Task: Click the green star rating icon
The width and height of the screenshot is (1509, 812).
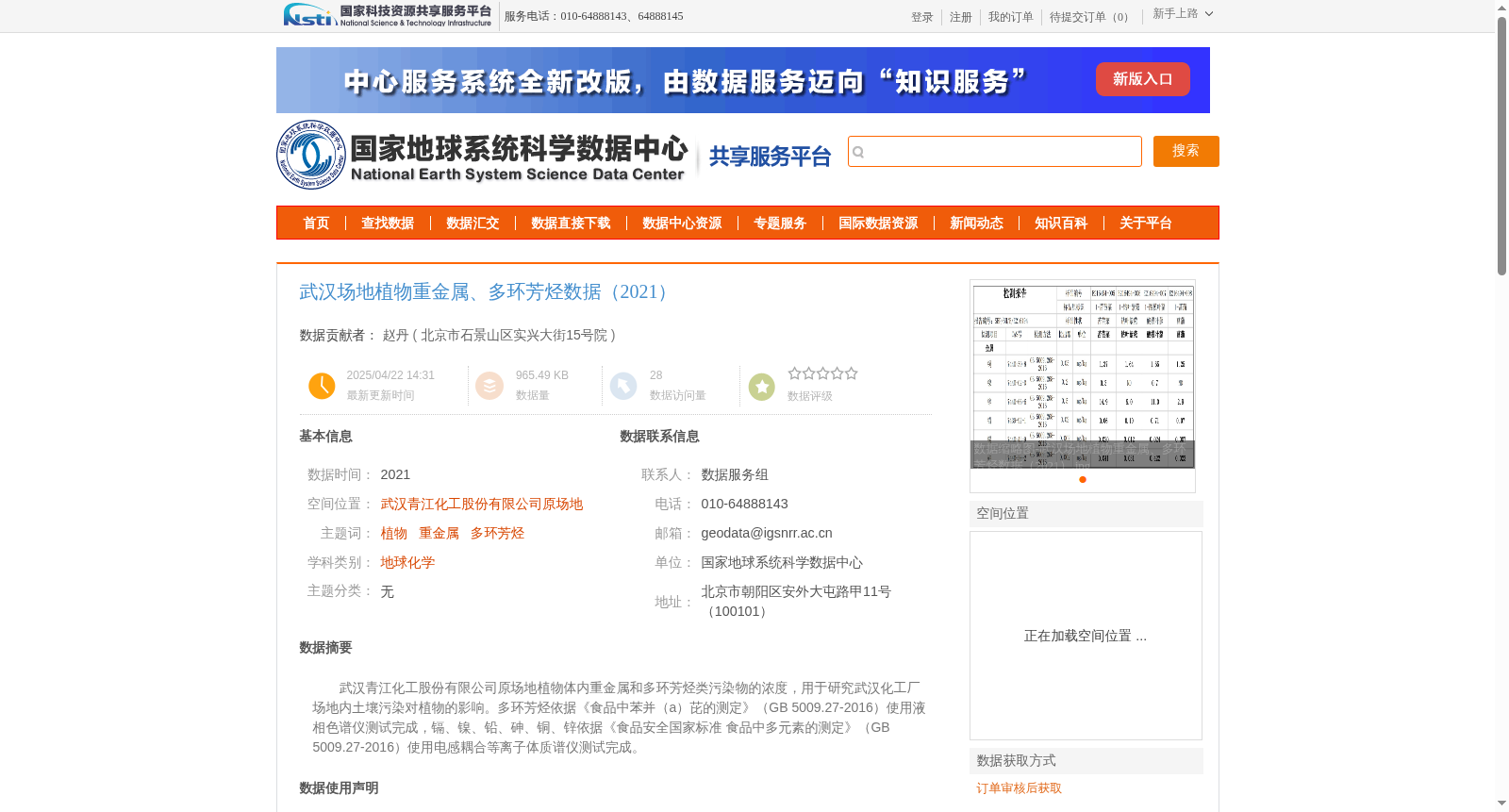Action: [x=762, y=386]
